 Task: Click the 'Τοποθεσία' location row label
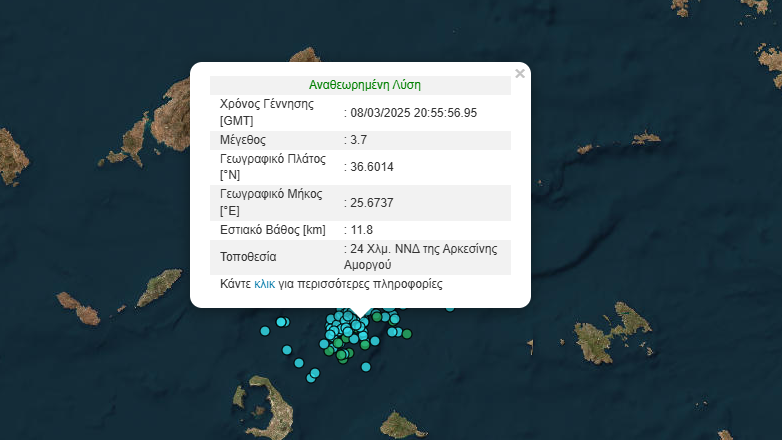[248, 257]
